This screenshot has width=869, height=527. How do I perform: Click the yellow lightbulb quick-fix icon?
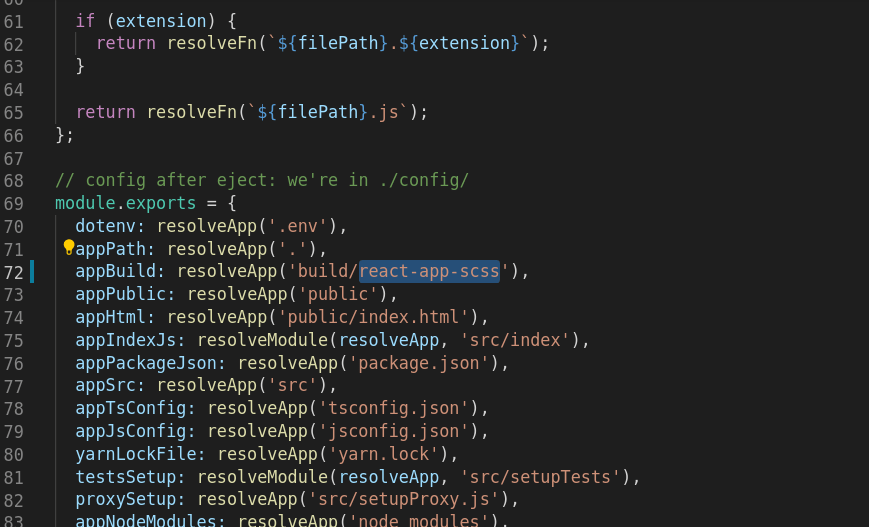pos(68,247)
